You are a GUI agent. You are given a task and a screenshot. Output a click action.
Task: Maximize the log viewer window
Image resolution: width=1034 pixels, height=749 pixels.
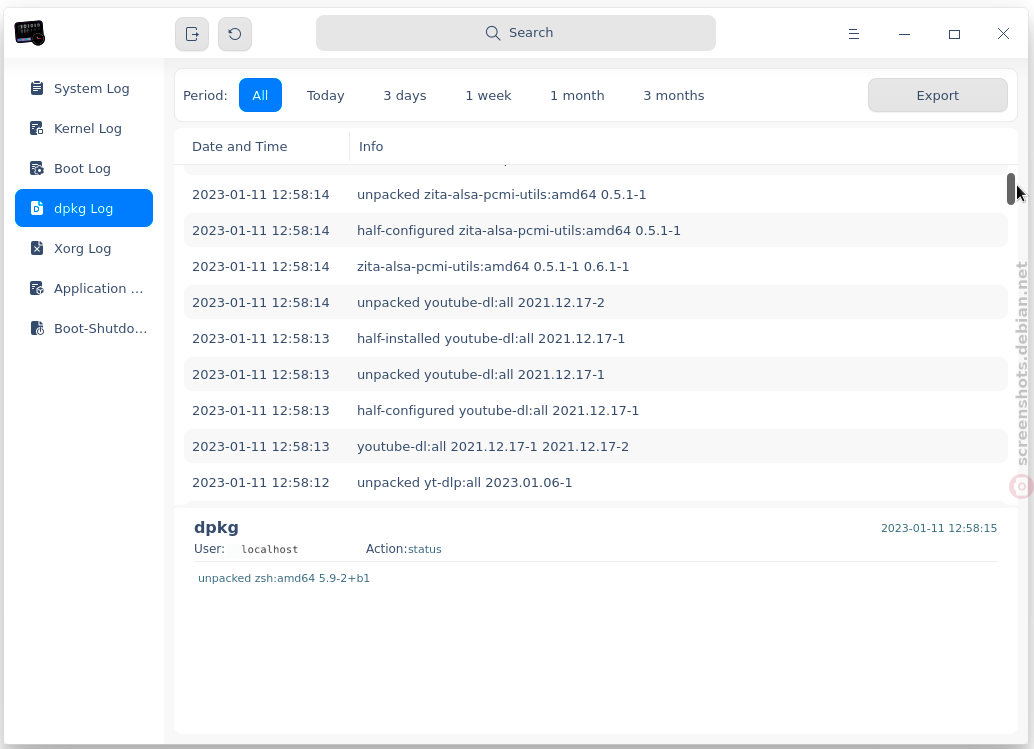[954, 34]
